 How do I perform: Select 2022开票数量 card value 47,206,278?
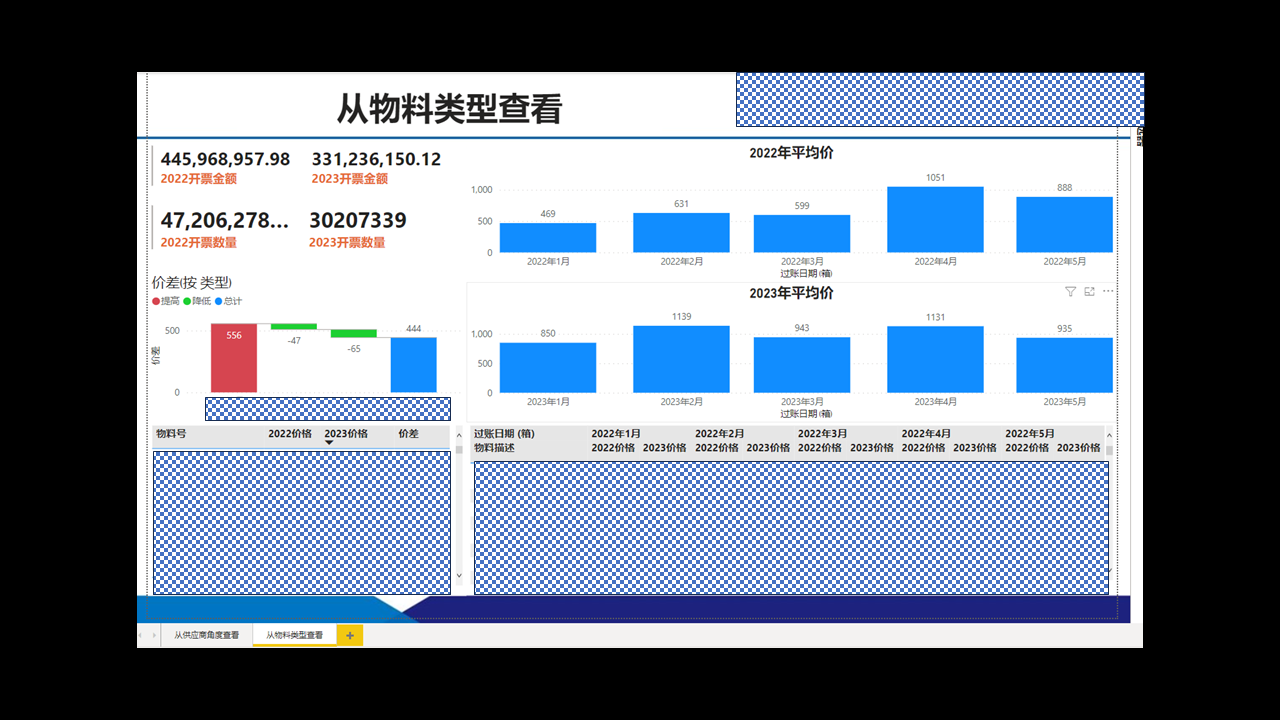point(225,220)
